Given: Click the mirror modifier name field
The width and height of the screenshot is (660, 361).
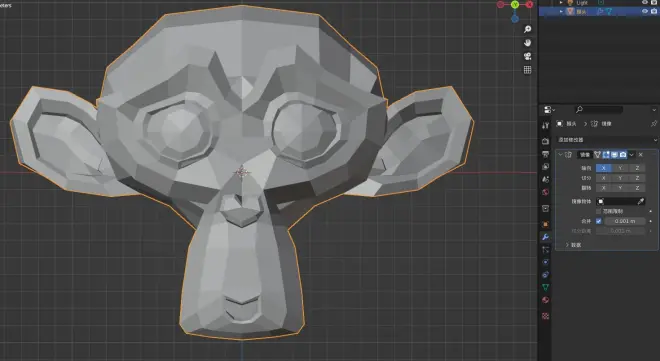Looking at the screenshot, I should pyautogui.click(x=585, y=155).
